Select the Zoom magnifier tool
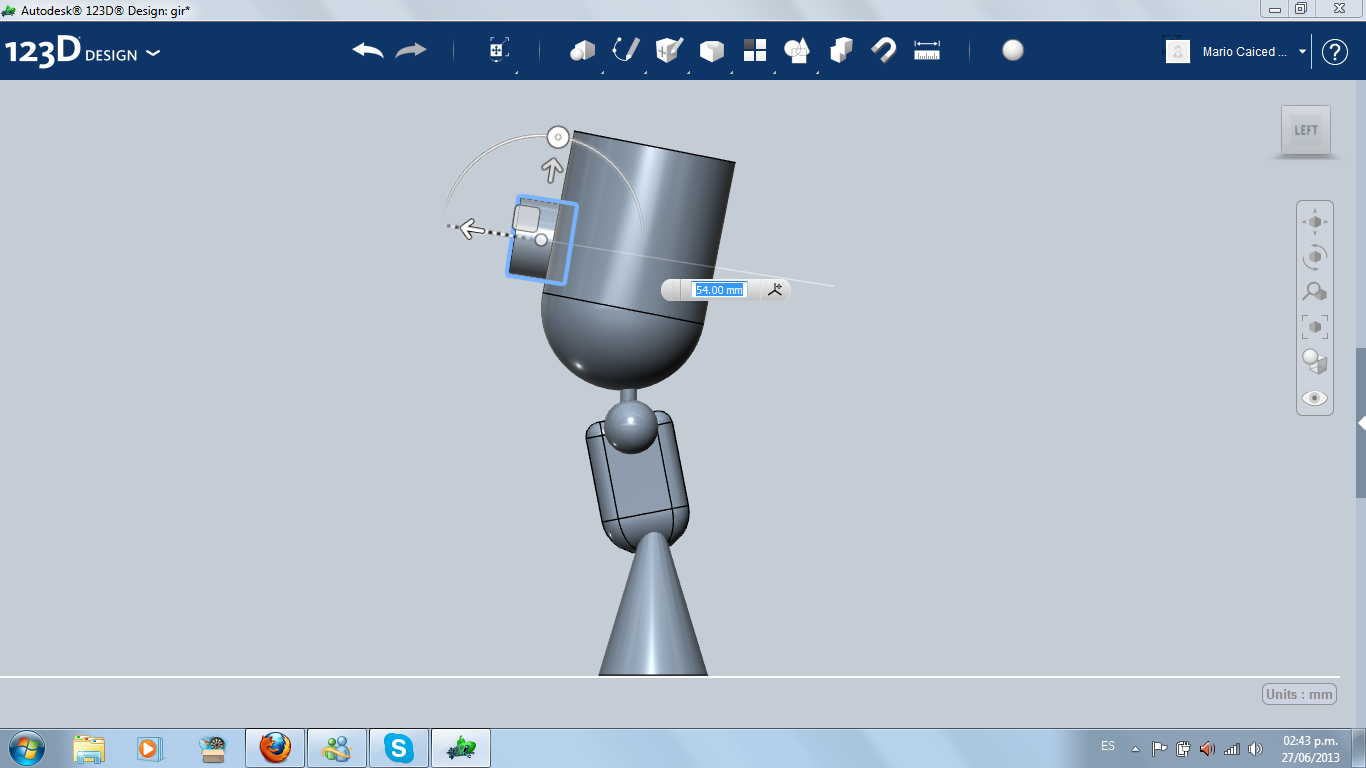1366x768 pixels. click(x=1315, y=292)
